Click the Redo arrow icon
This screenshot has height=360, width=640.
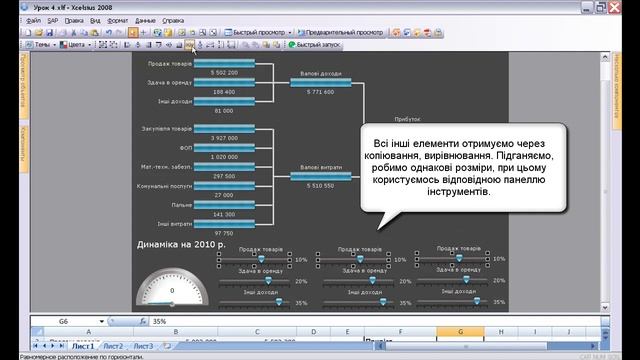pos(119,33)
